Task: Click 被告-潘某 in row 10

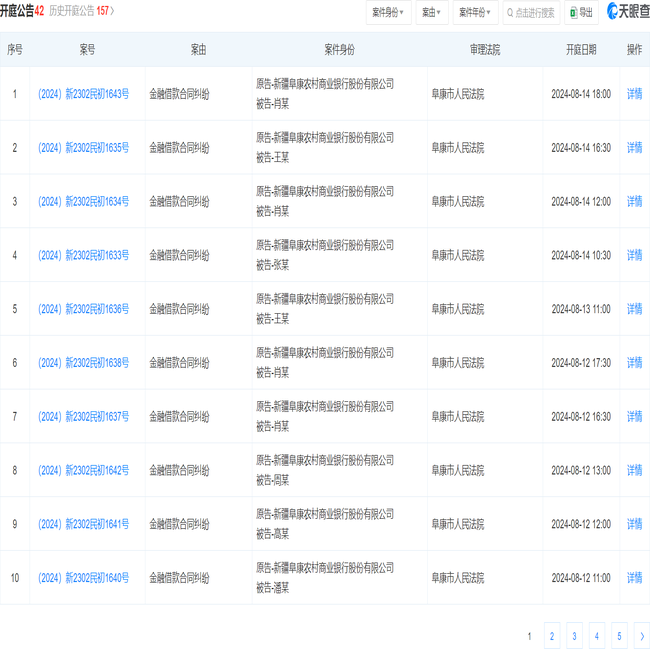Action: tap(272, 587)
